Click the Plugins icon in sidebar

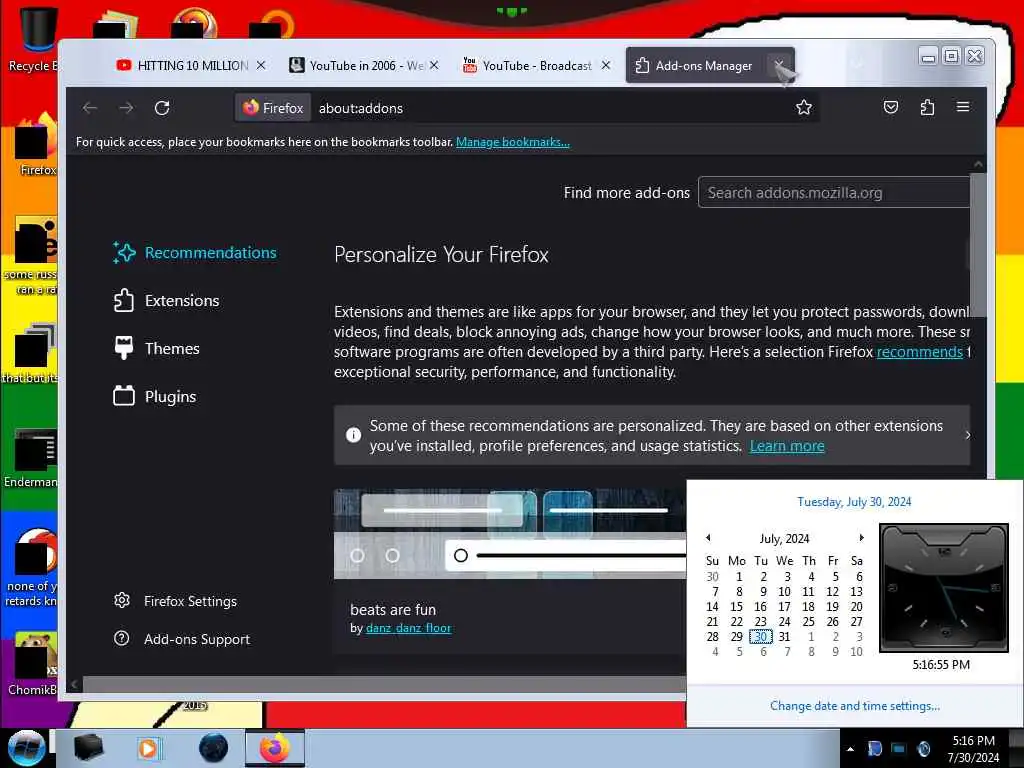click(123, 396)
